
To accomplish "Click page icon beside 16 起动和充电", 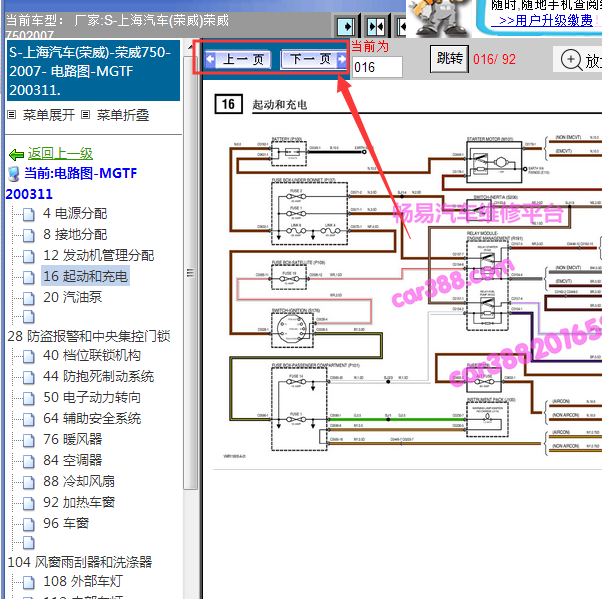I will (29, 277).
